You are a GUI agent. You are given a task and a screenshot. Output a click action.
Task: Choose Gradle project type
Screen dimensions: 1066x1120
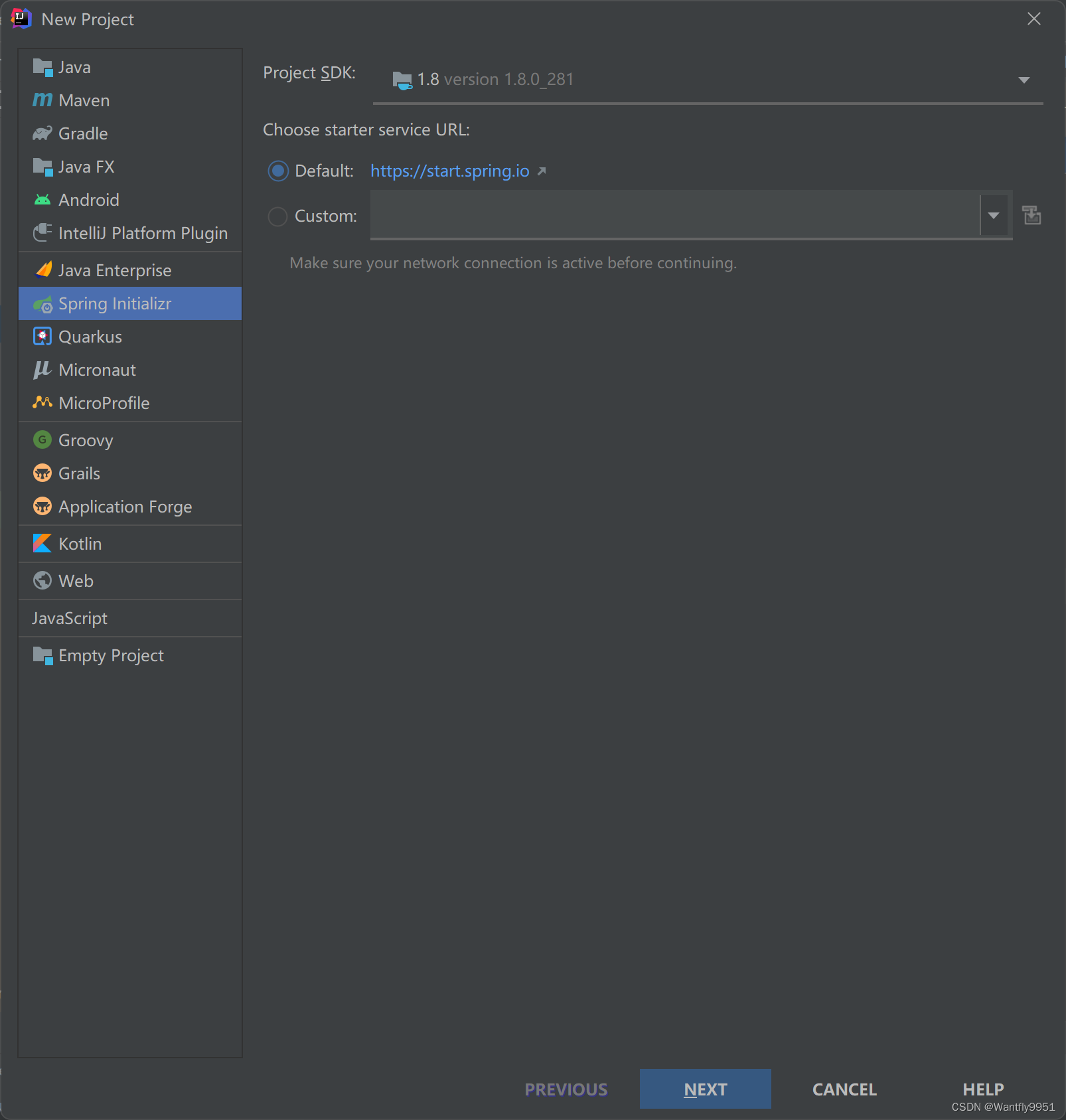pos(130,133)
